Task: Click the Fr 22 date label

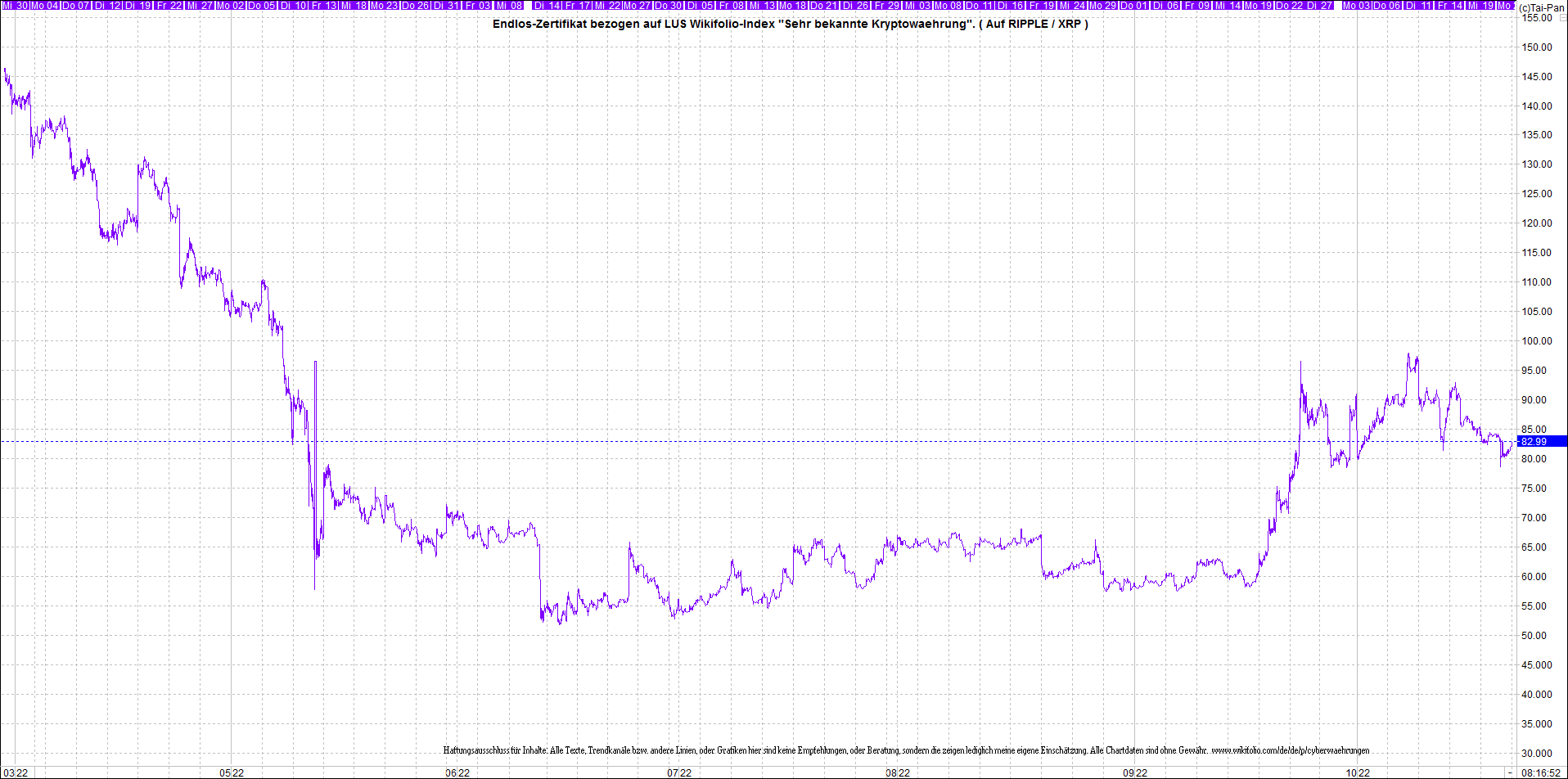Action: click(169, 5)
